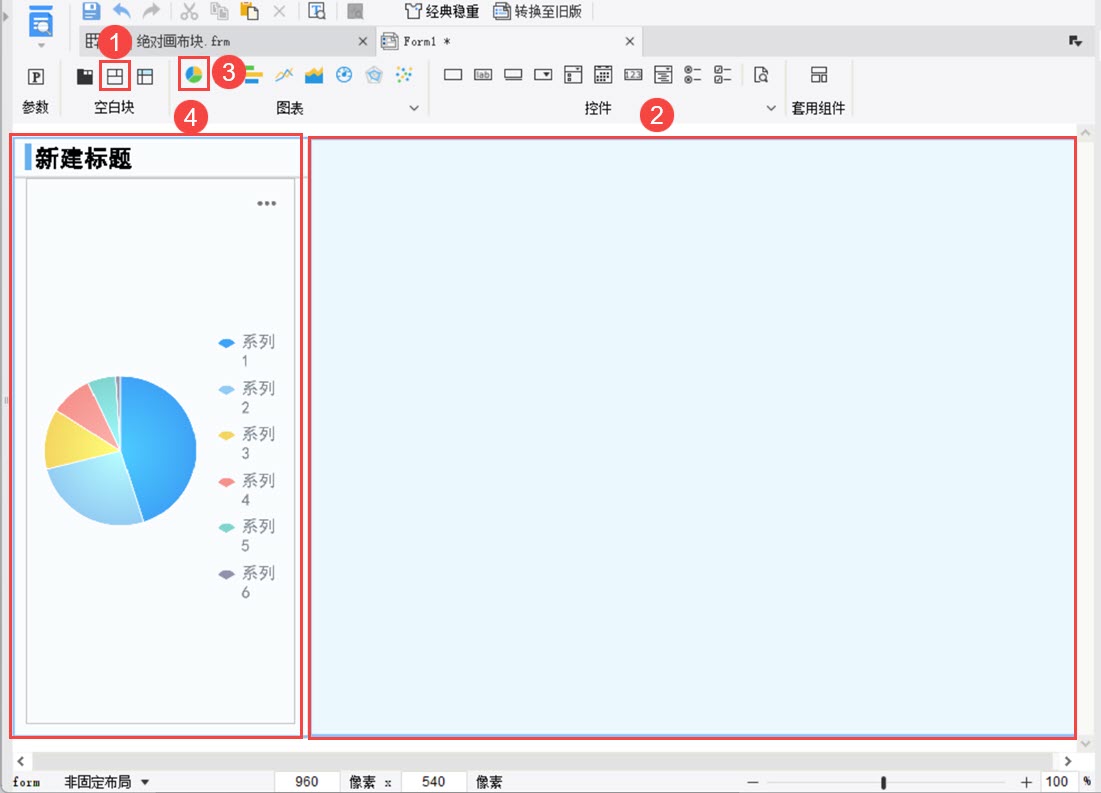Select the dropdown tree widget icon
Image resolution: width=1101 pixels, height=793 pixels.
[663, 74]
